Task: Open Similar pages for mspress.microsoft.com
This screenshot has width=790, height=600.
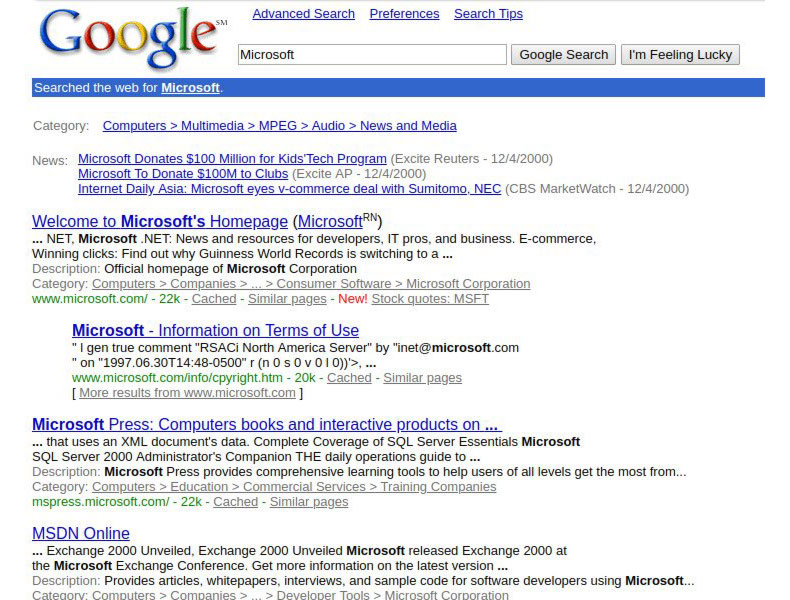Action: pos(309,502)
